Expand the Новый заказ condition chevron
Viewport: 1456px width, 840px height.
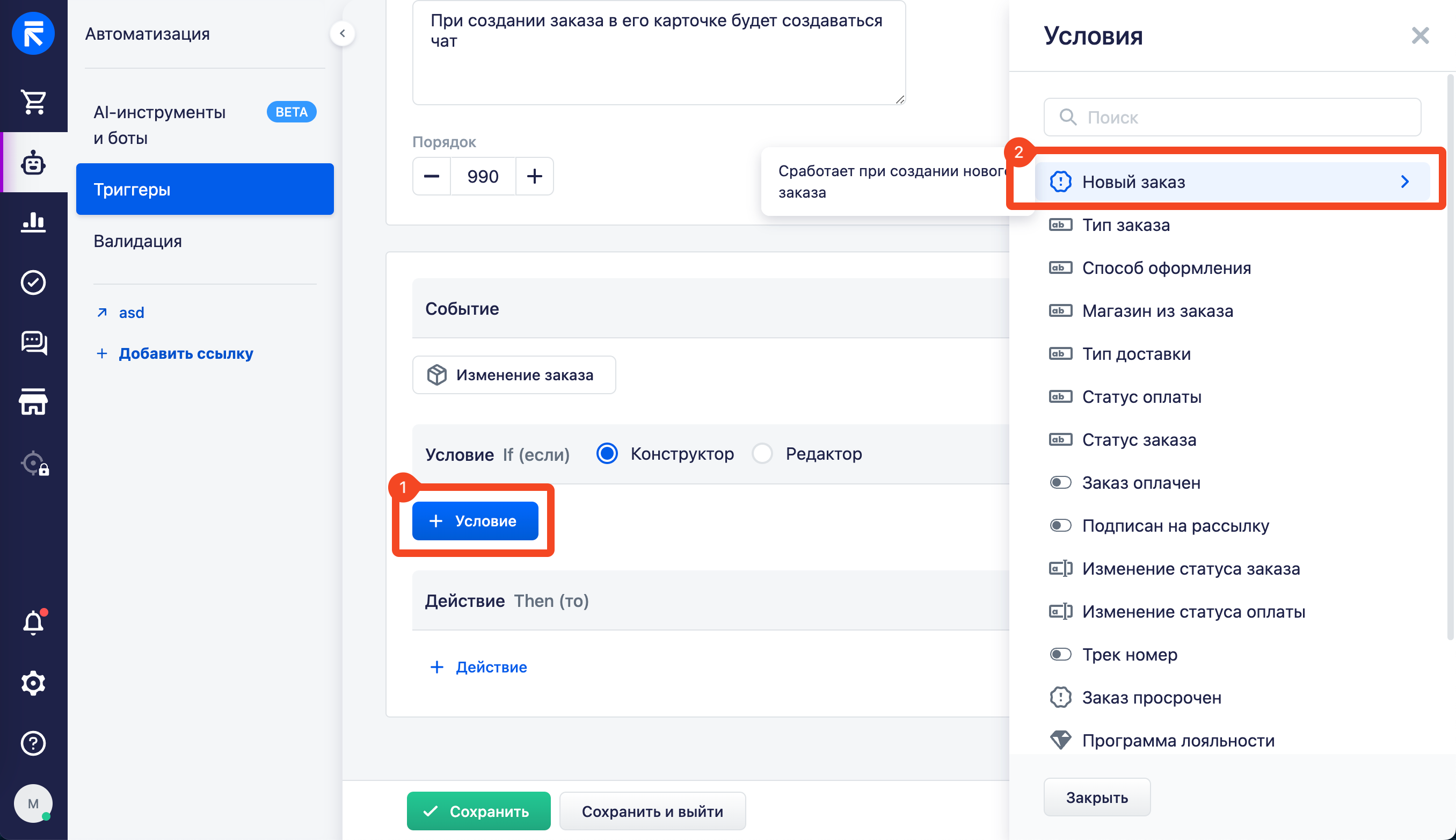1404,182
